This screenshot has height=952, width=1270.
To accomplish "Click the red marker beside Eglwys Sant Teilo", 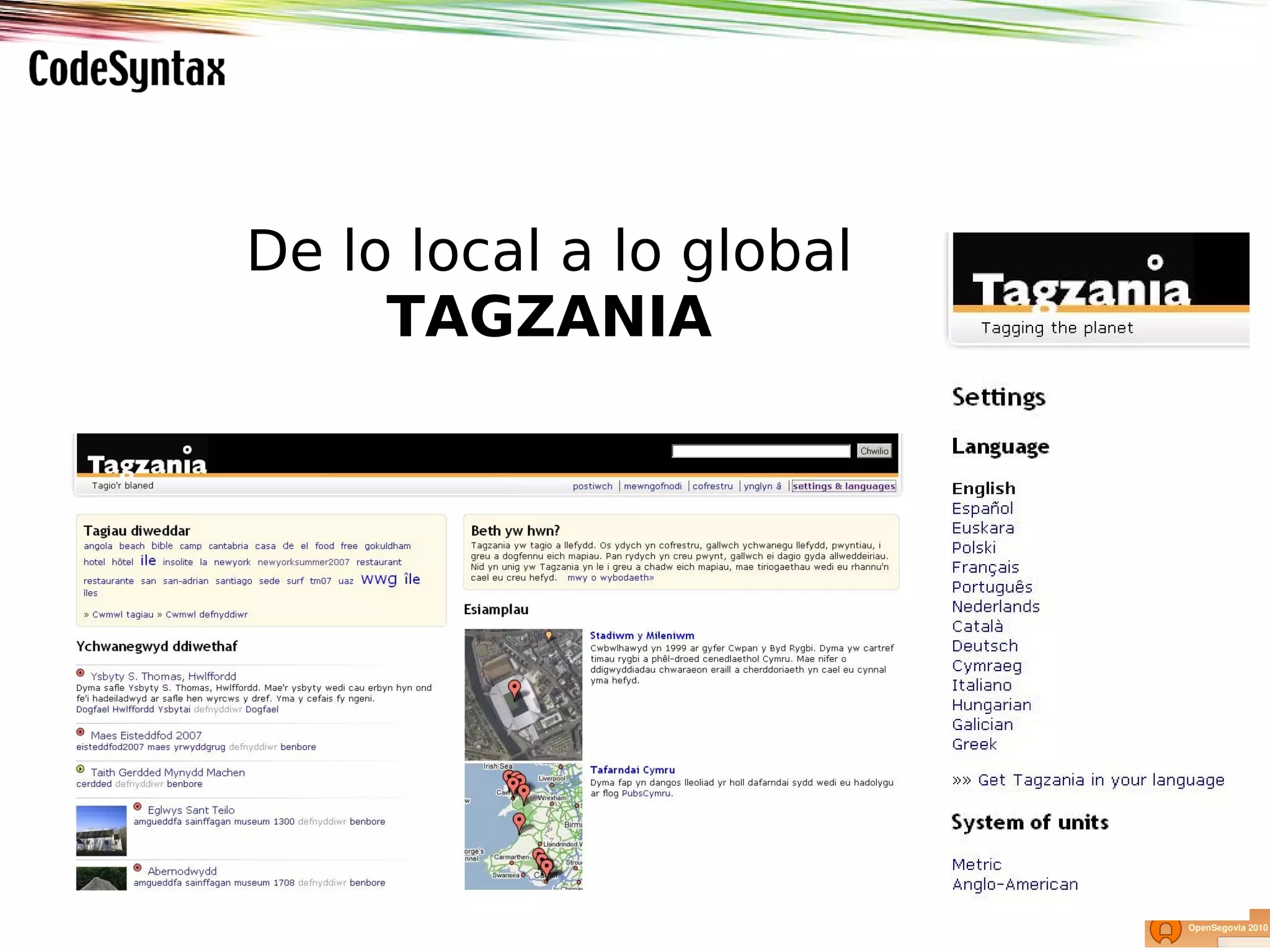I will point(138,807).
